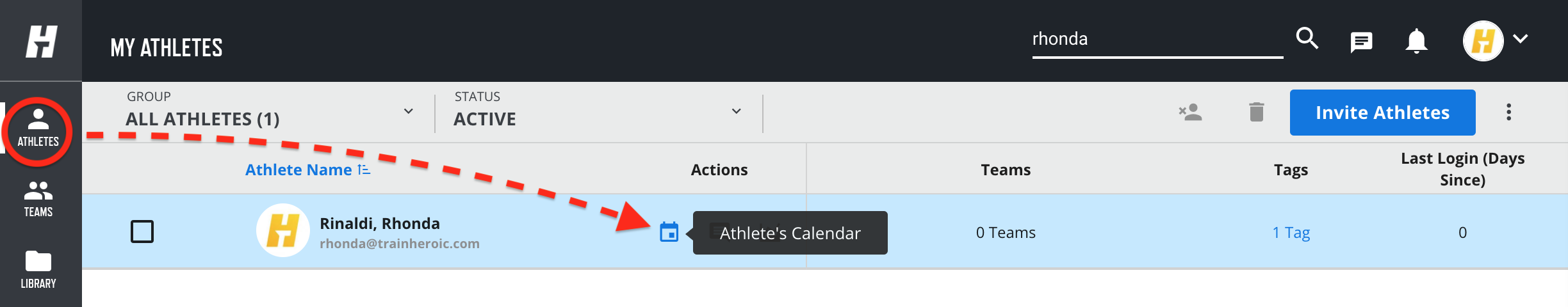Click the search magnifier icon
1568x307 pixels.
point(1307,38)
